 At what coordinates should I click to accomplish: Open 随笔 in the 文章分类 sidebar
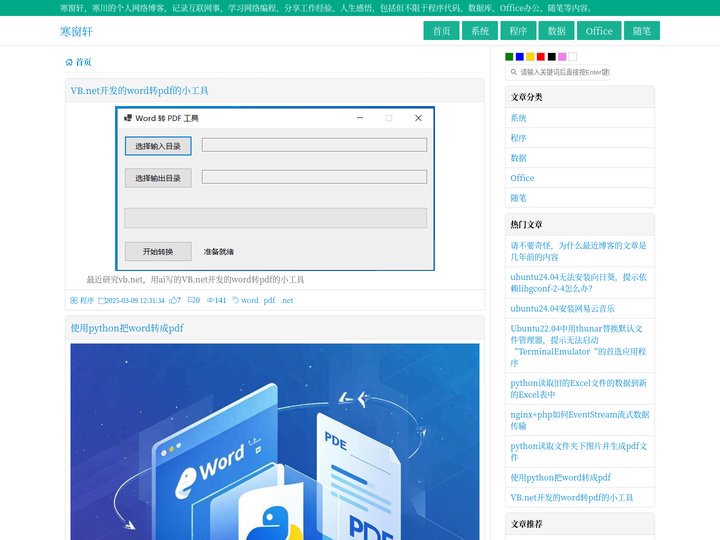(x=518, y=198)
